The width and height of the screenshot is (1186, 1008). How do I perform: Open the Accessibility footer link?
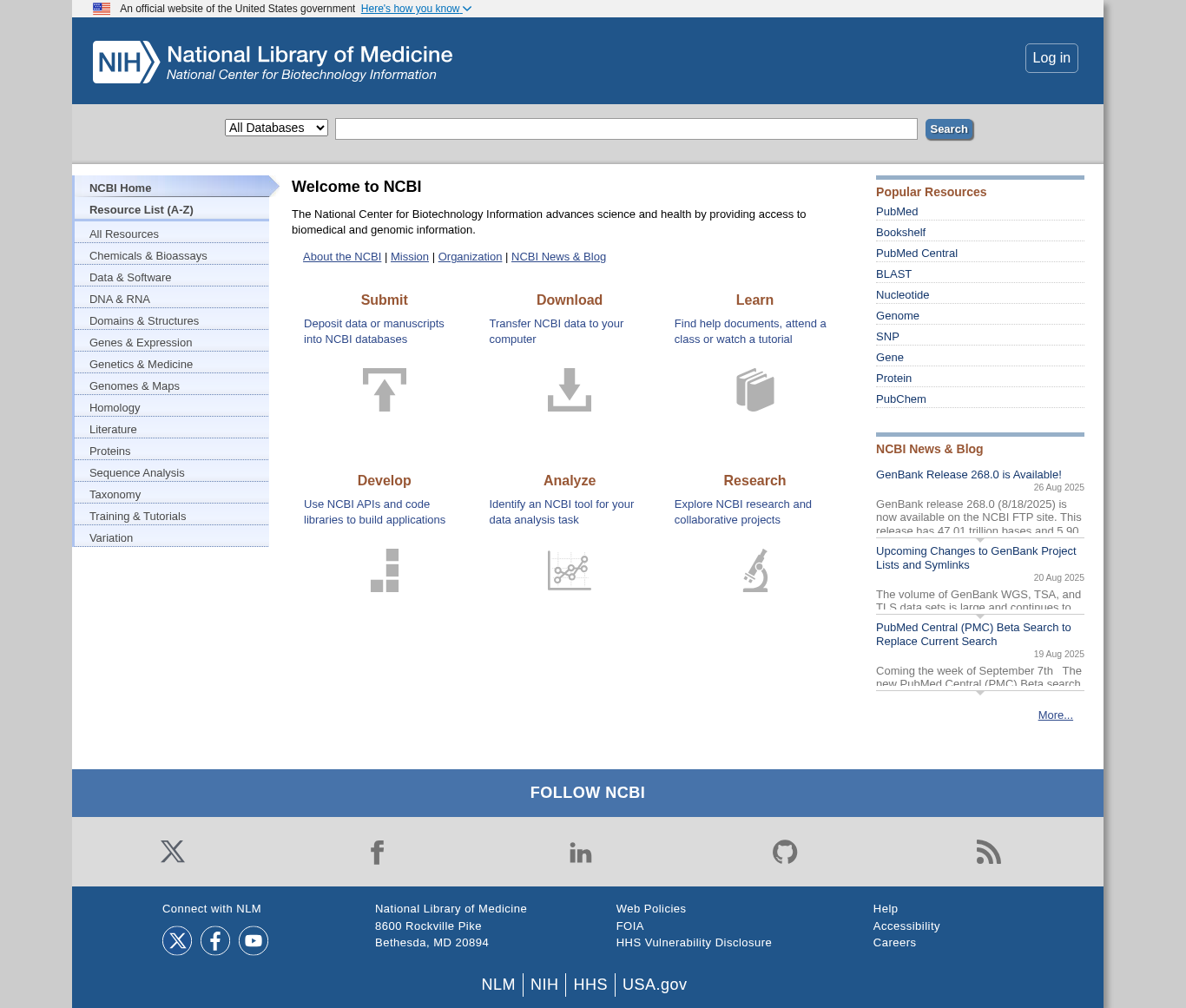[x=906, y=926]
